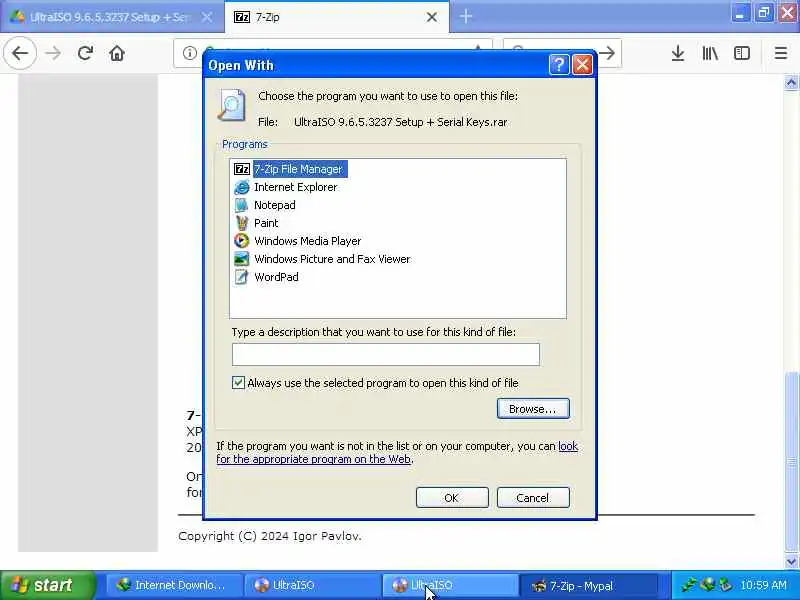Switch to first UltraISO taskbar button
The image size is (800, 600).
312,585
